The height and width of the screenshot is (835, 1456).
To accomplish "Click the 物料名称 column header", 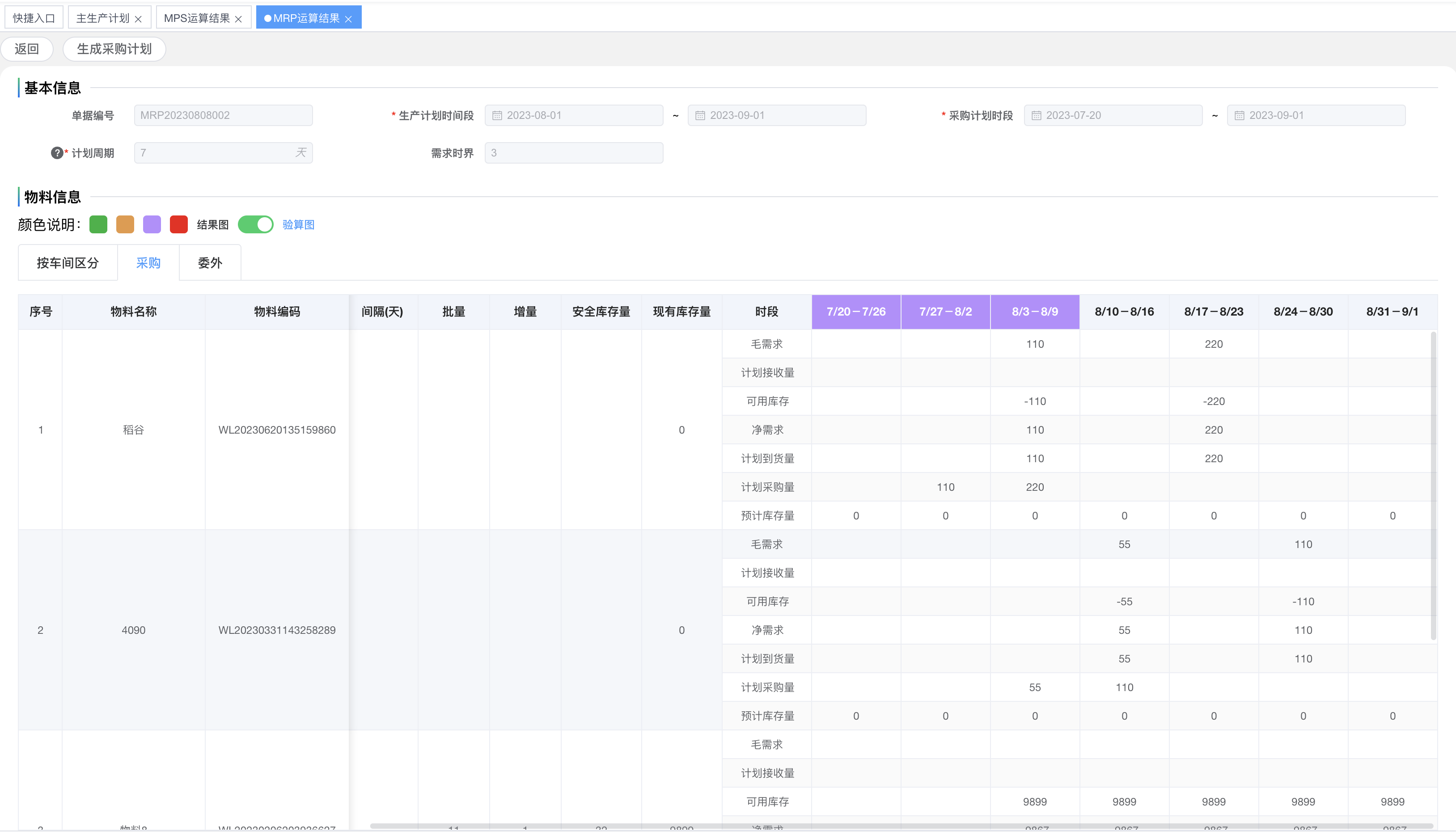I will 134,312.
